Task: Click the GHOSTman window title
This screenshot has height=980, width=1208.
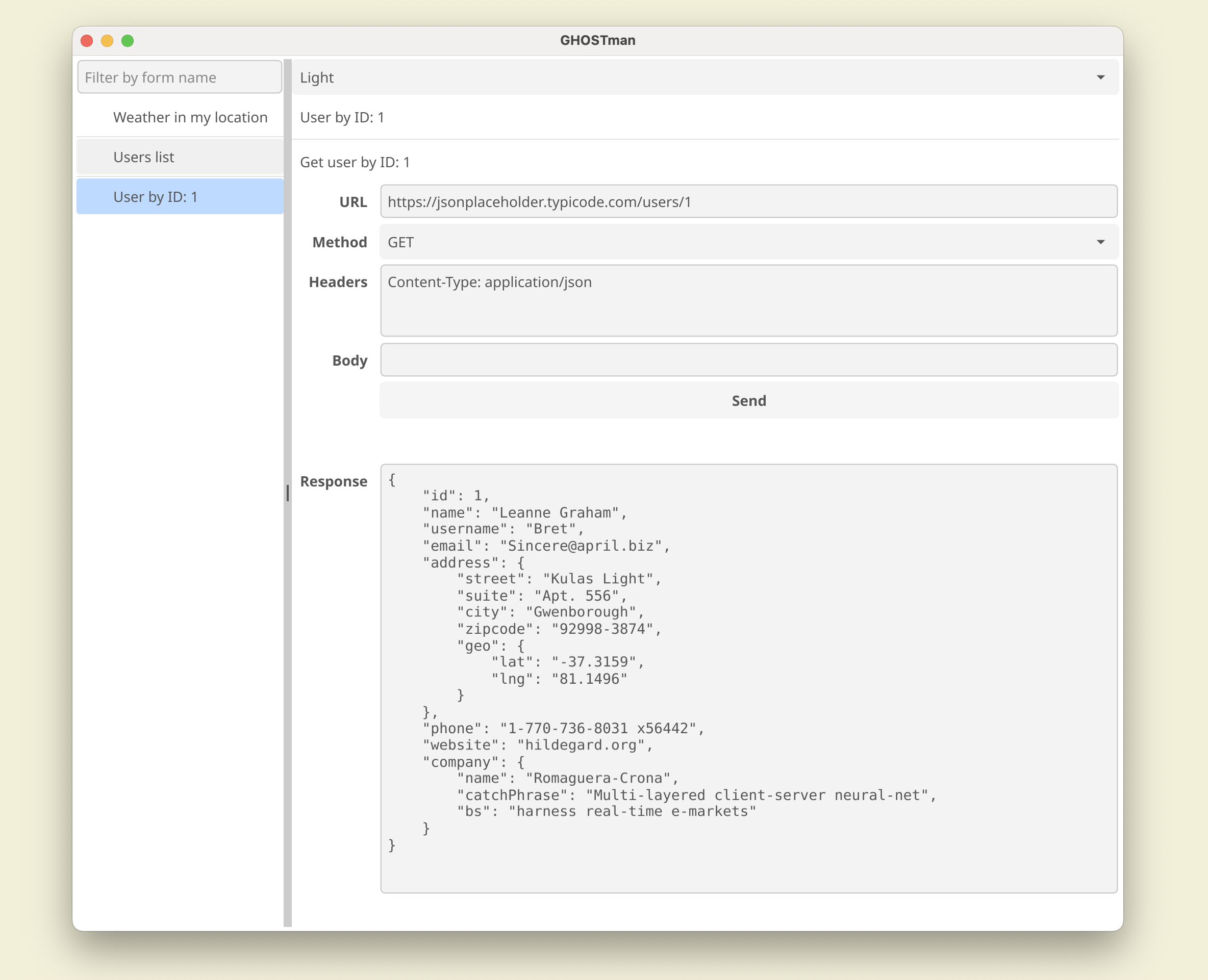Action: coord(597,41)
